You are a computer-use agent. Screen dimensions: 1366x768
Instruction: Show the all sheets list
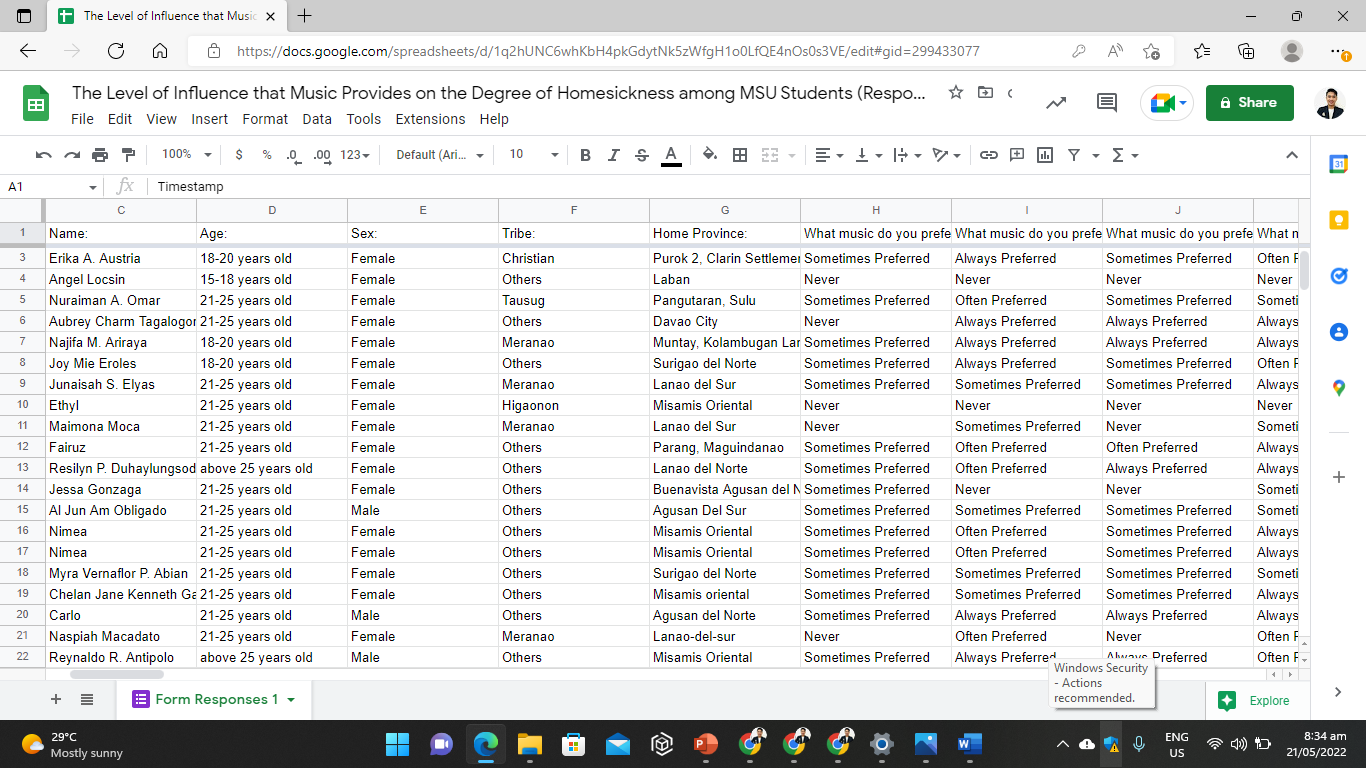click(x=87, y=700)
